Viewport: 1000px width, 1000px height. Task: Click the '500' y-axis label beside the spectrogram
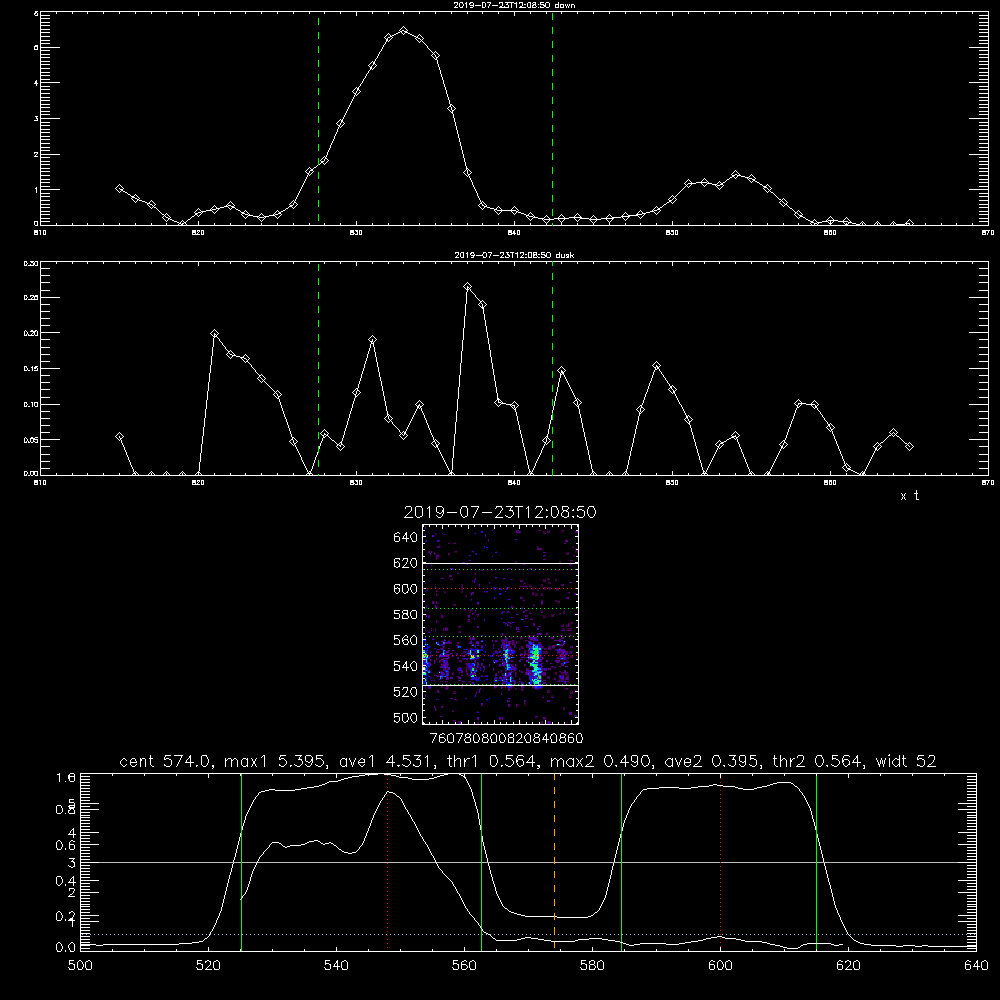(x=406, y=717)
